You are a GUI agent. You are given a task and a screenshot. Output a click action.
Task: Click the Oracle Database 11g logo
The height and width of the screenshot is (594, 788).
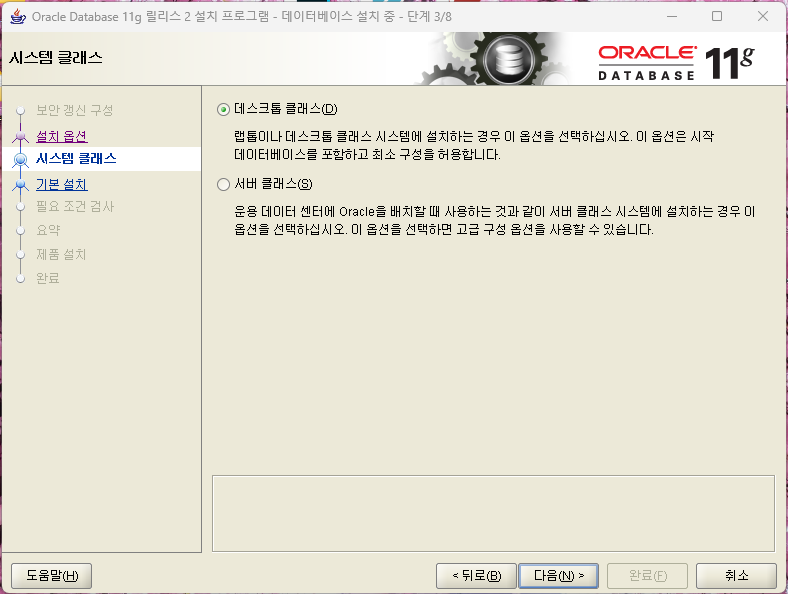(676, 63)
